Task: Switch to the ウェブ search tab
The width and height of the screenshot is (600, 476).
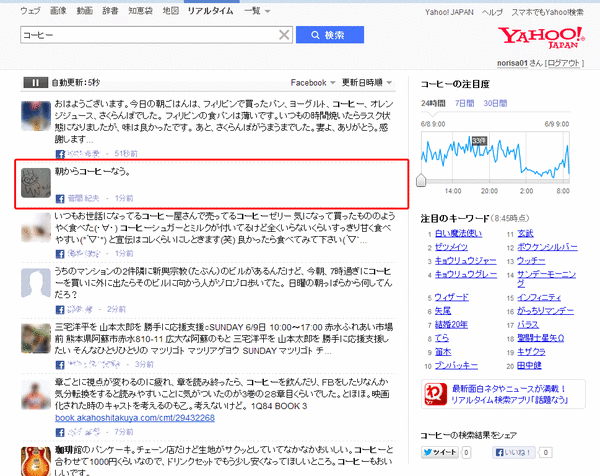Action: pyautogui.click(x=30, y=11)
